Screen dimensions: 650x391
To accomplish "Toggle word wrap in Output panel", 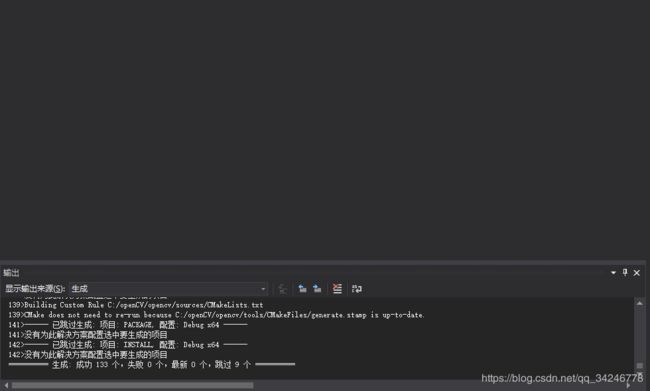I will point(357,289).
